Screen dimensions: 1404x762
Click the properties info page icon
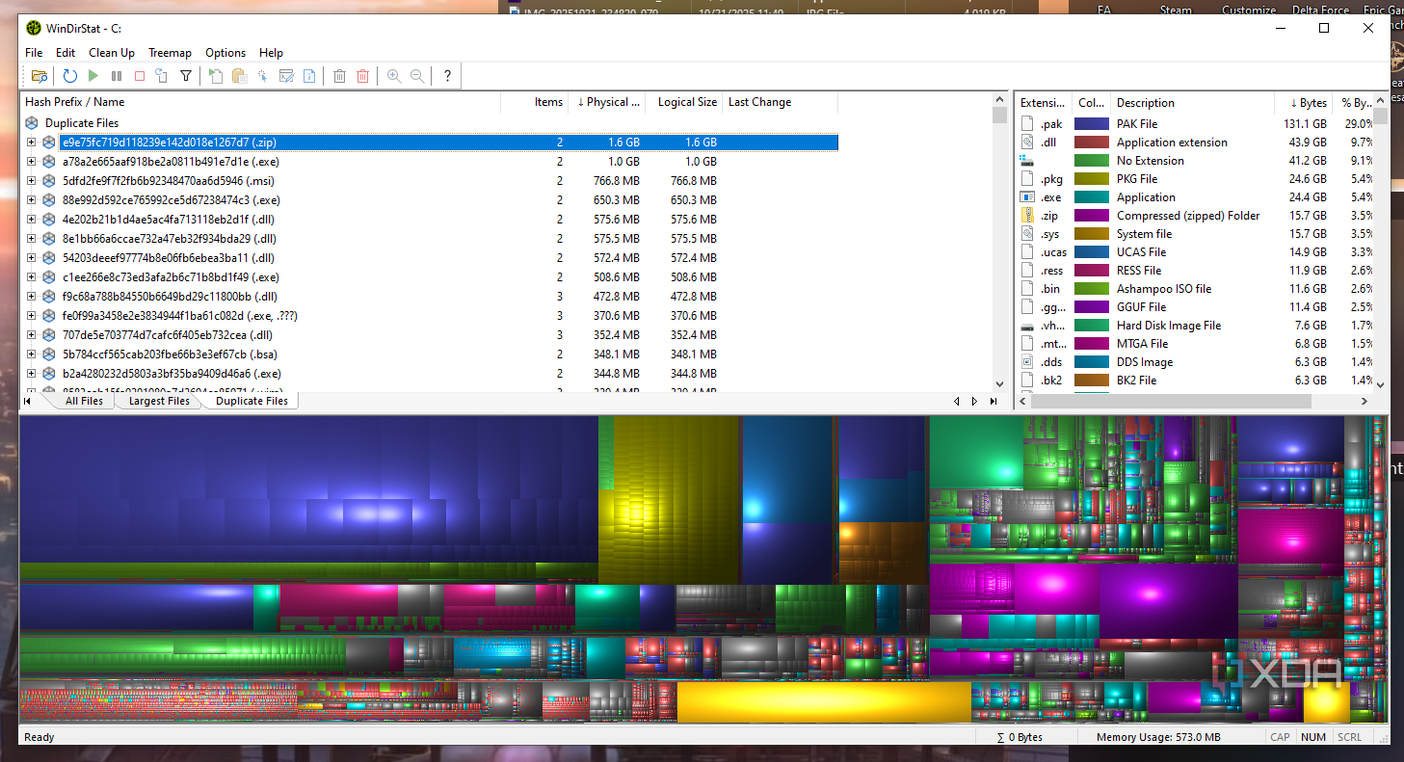click(x=309, y=76)
